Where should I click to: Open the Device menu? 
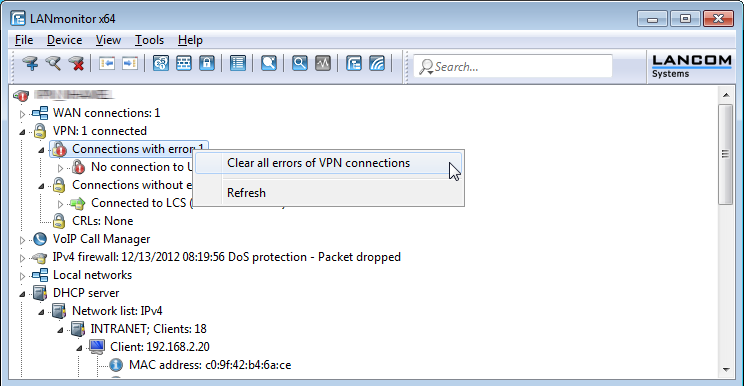point(65,40)
